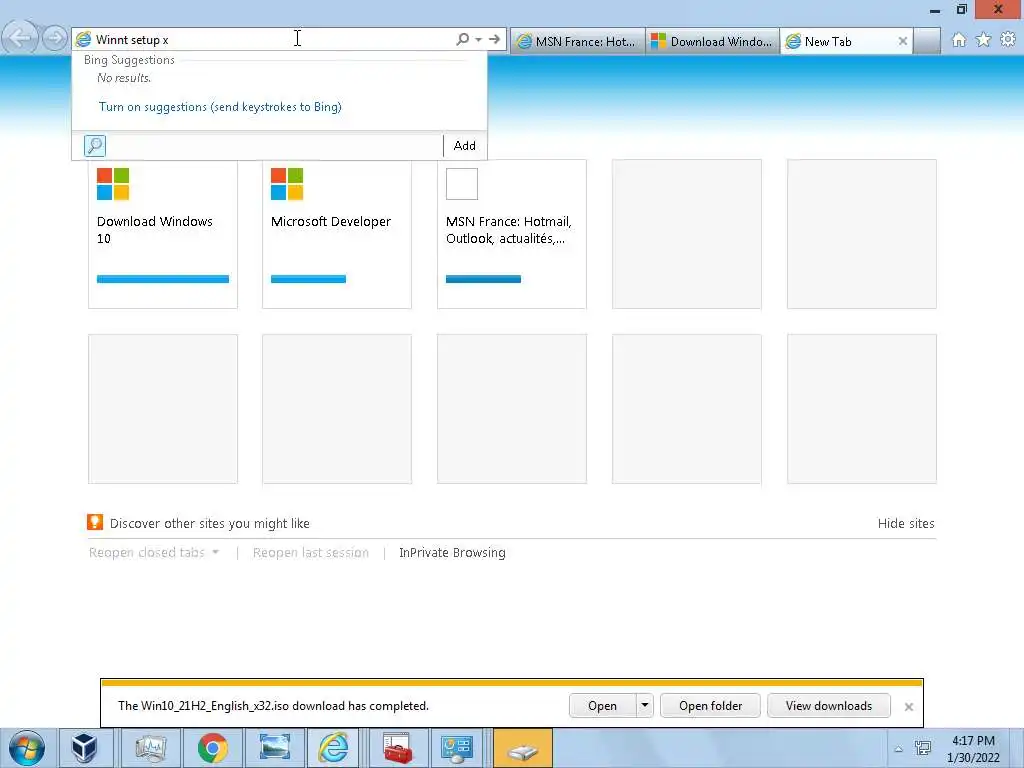Expand the address bar autocomplete dropdown arrow
The height and width of the screenshot is (768, 1024).
[479, 40]
